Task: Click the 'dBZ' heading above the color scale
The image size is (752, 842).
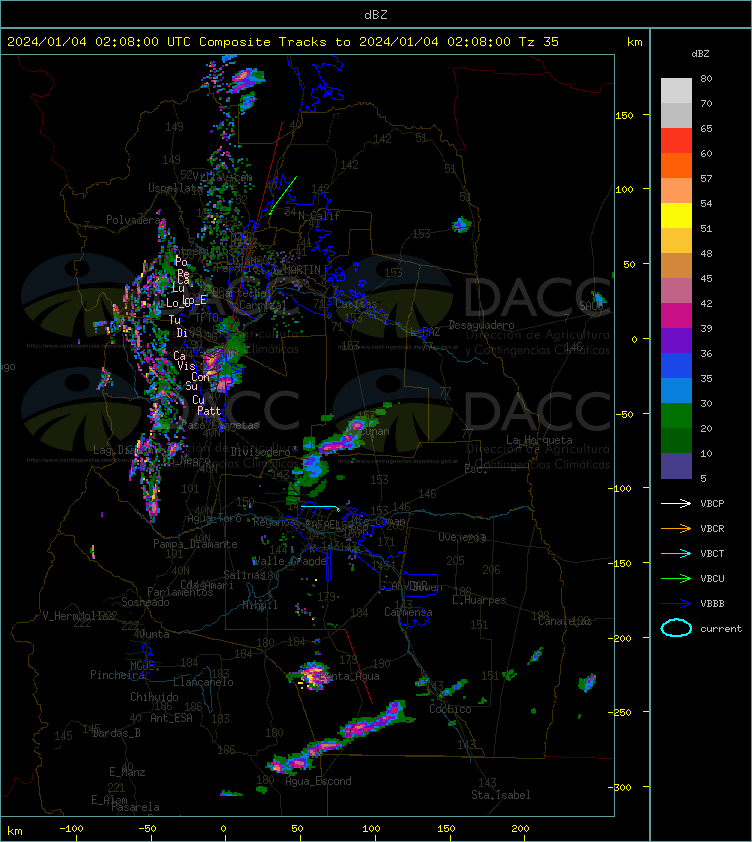Action: tap(700, 54)
